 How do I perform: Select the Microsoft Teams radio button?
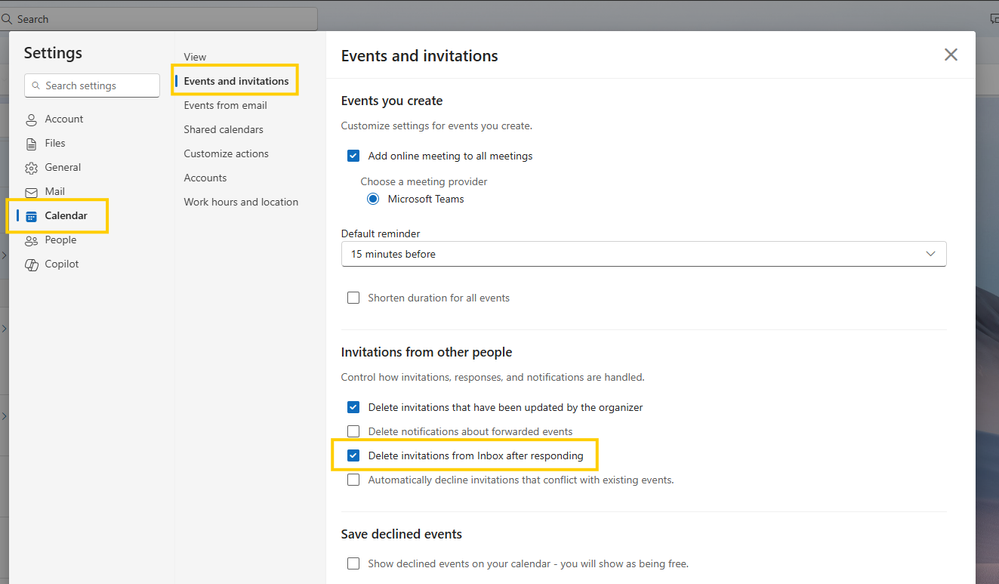click(373, 199)
